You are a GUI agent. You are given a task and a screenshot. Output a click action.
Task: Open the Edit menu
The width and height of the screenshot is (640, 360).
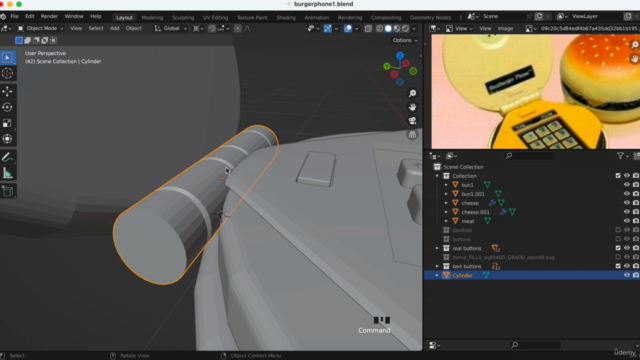30,16
